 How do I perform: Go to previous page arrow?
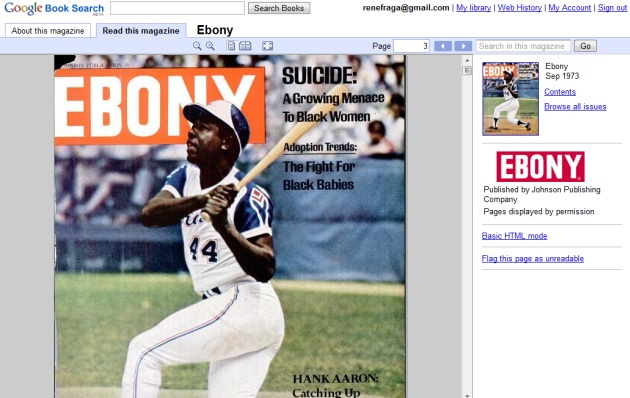(x=443, y=46)
